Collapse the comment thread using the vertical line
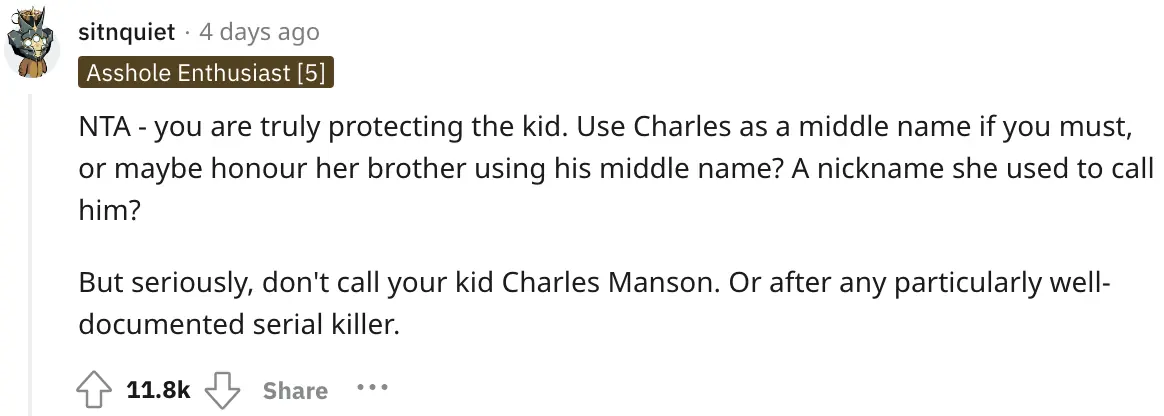 [31, 250]
